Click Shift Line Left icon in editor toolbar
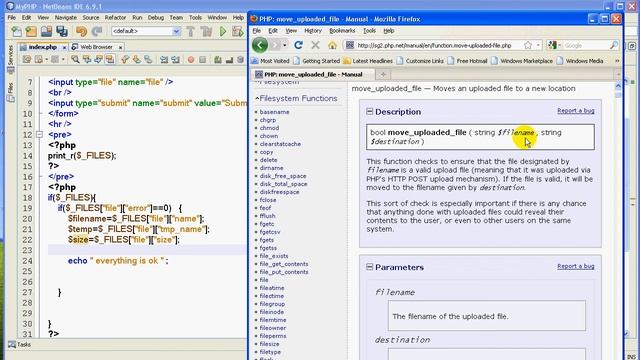This screenshot has height=360, width=640. [x=164, y=60]
